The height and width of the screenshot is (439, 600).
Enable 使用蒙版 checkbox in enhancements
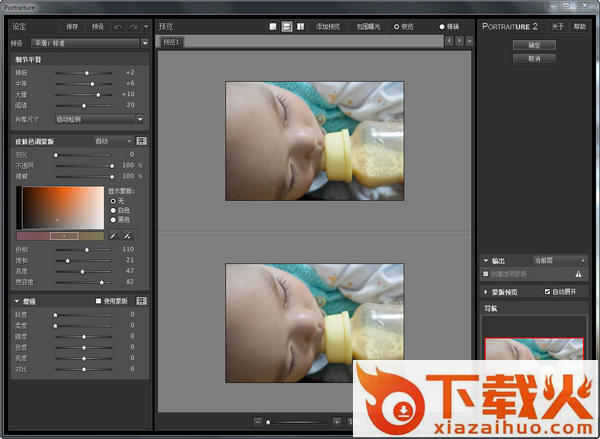coord(98,300)
